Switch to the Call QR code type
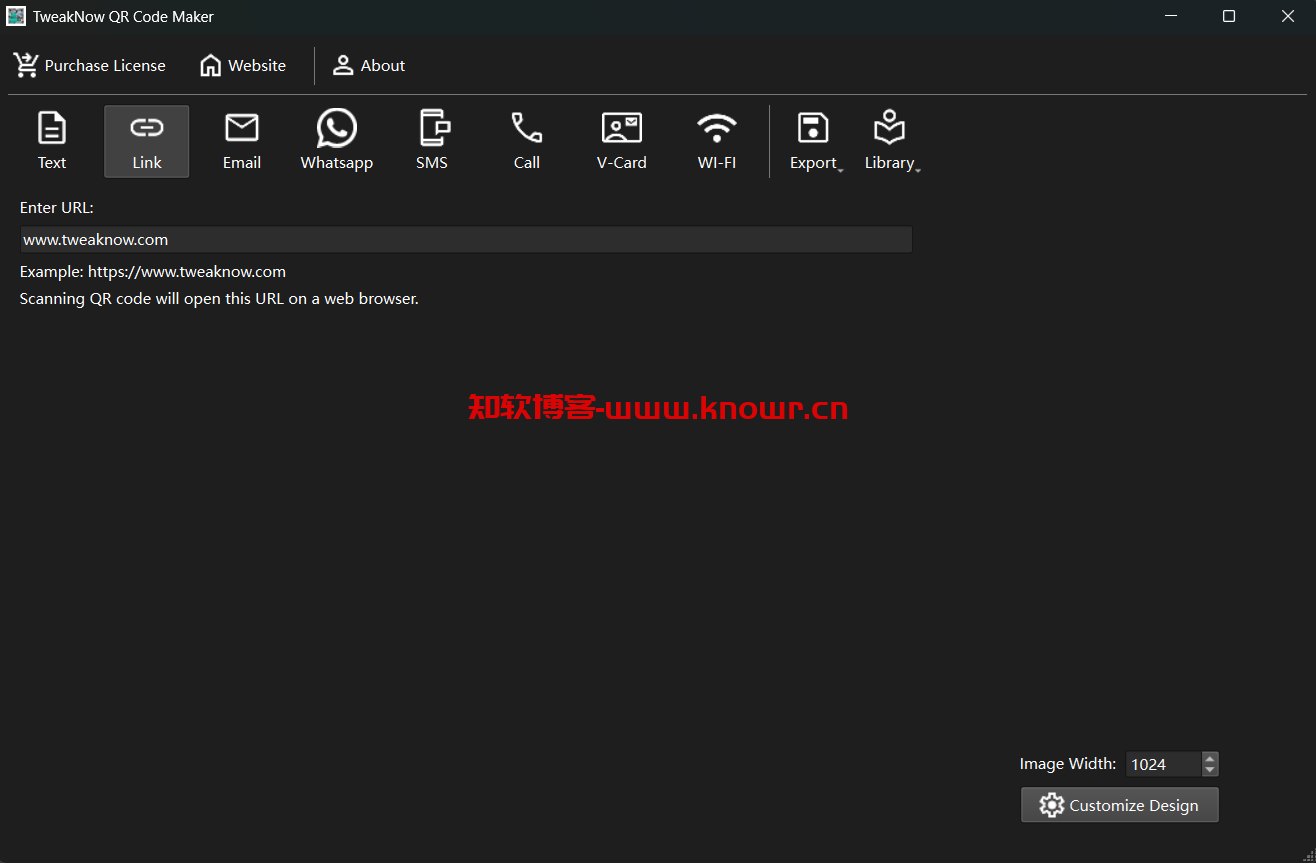This screenshot has height=863, width=1316. click(527, 141)
